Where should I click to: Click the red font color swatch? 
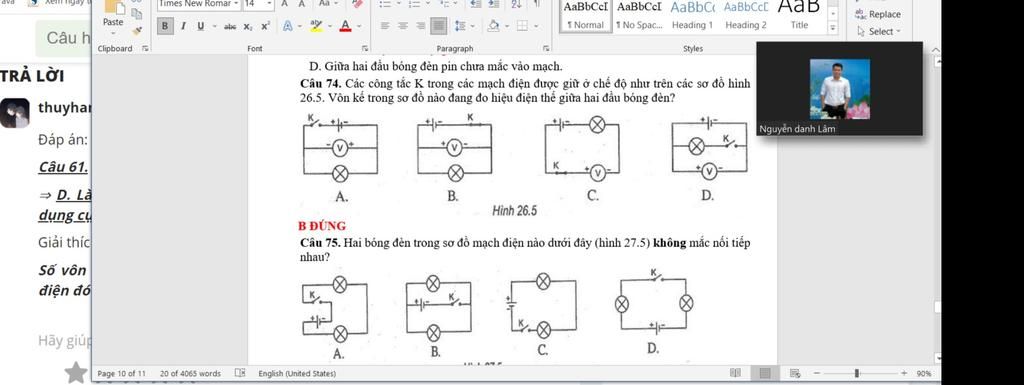click(345, 26)
